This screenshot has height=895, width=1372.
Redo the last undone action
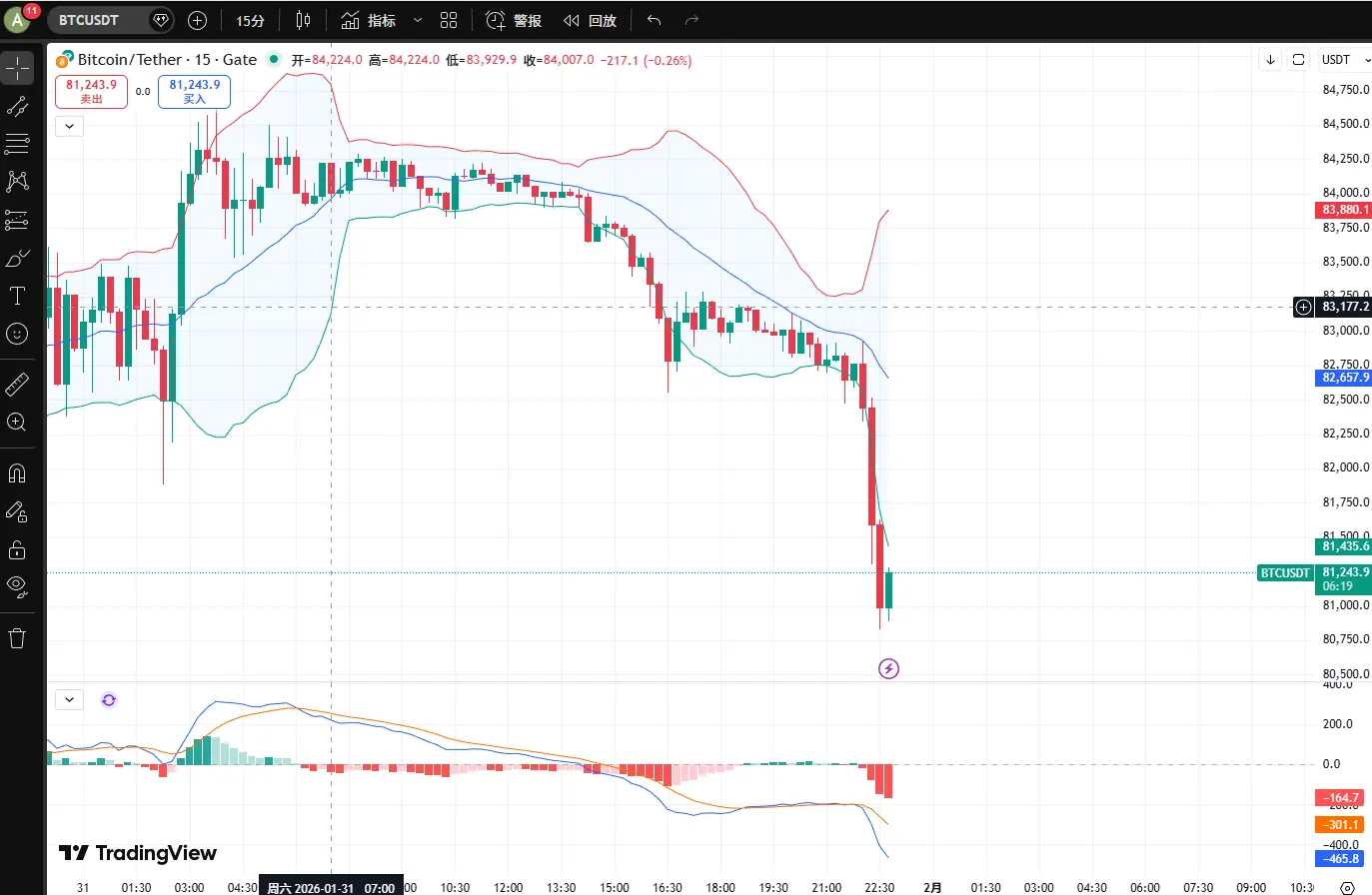pos(691,20)
